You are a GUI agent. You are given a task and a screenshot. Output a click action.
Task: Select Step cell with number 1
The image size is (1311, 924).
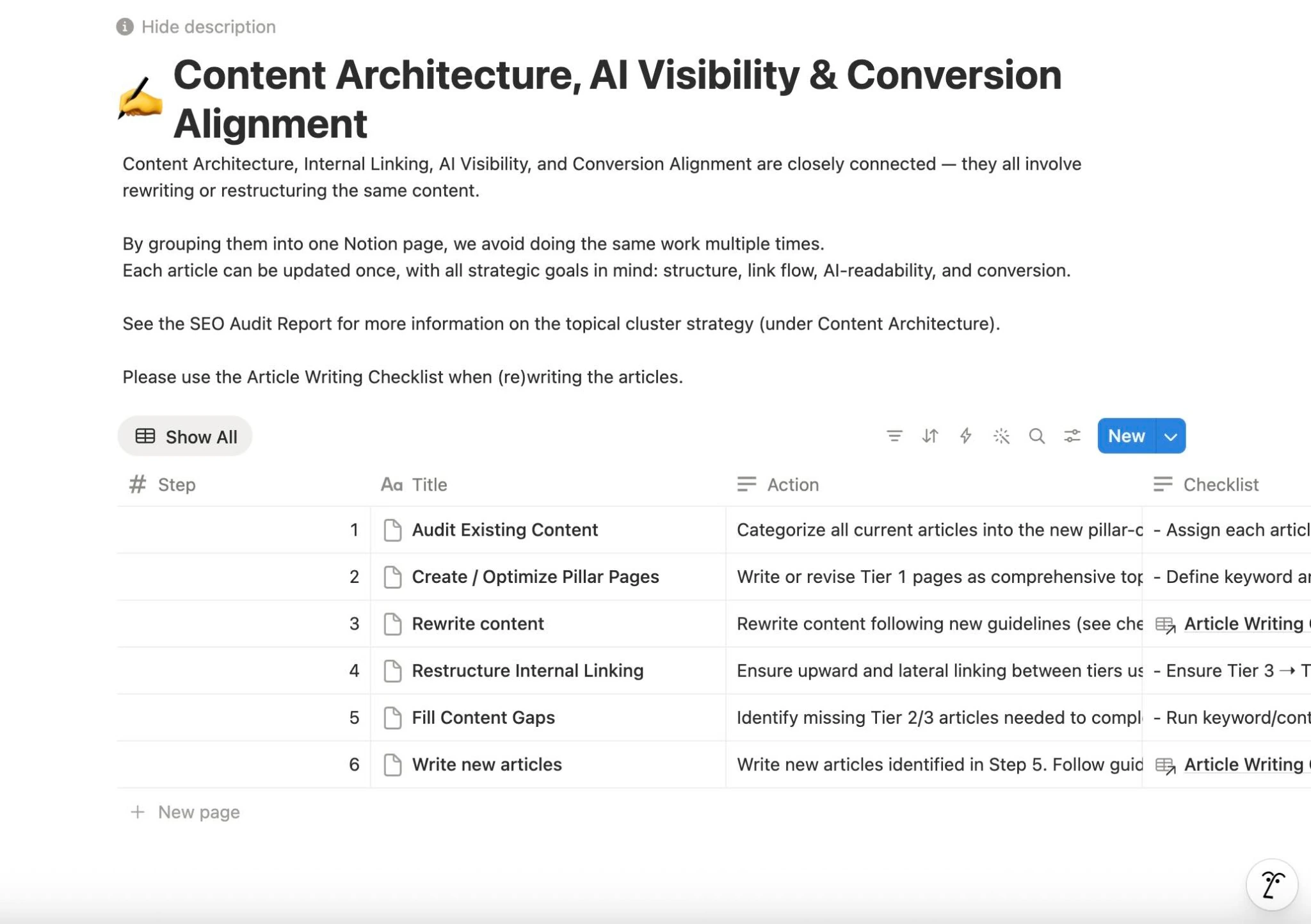[x=244, y=530]
